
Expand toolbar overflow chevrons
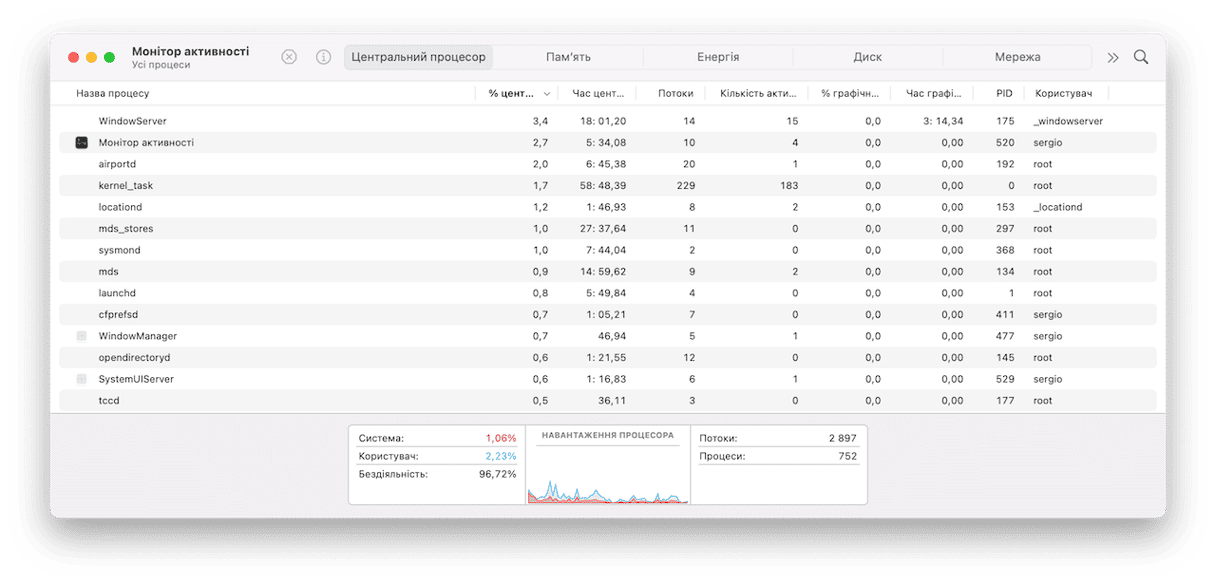click(x=1113, y=57)
